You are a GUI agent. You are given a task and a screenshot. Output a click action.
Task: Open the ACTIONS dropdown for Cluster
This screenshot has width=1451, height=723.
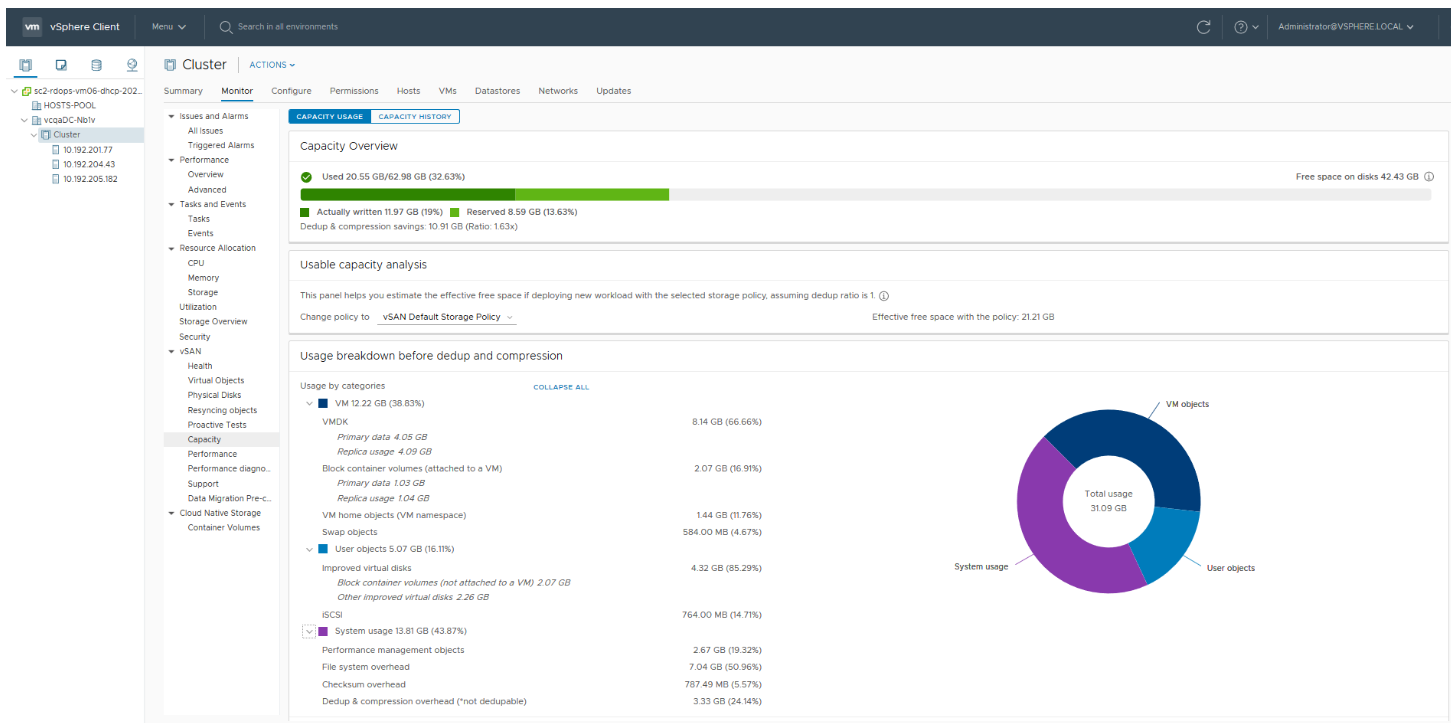pos(272,65)
